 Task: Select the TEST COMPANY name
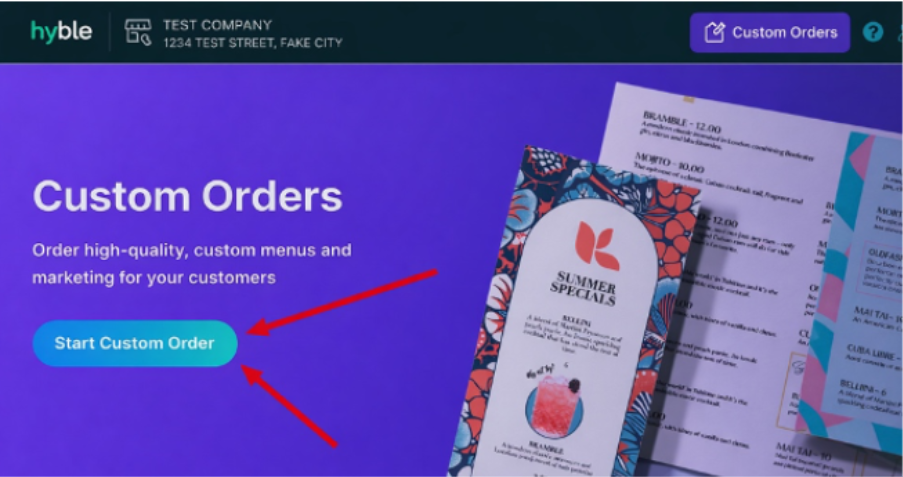[x=217, y=25]
